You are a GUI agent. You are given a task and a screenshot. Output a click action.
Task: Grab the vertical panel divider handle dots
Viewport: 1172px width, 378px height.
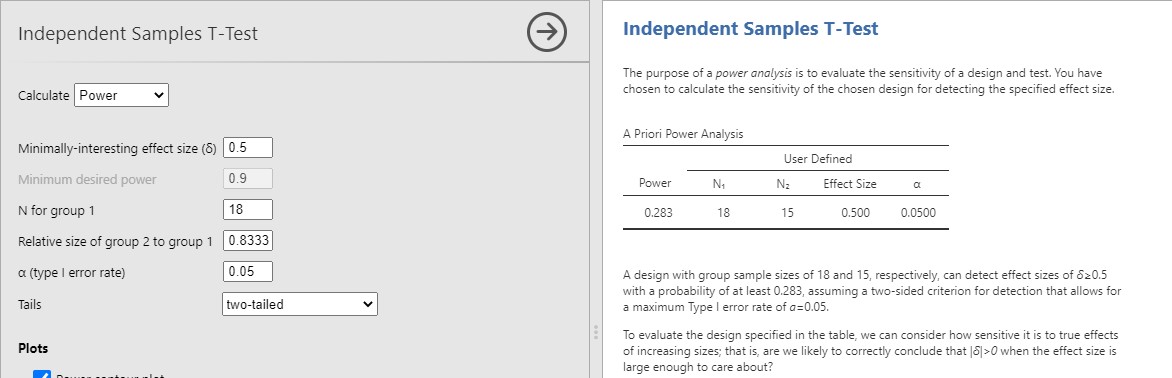(596, 332)
